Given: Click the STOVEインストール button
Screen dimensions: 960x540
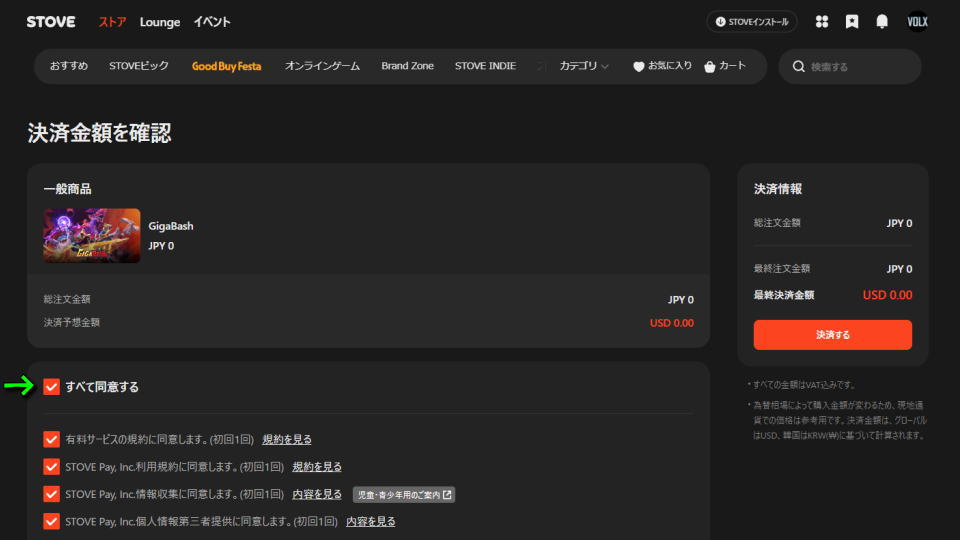Looking at the screenshot, I should click(752, 22).
